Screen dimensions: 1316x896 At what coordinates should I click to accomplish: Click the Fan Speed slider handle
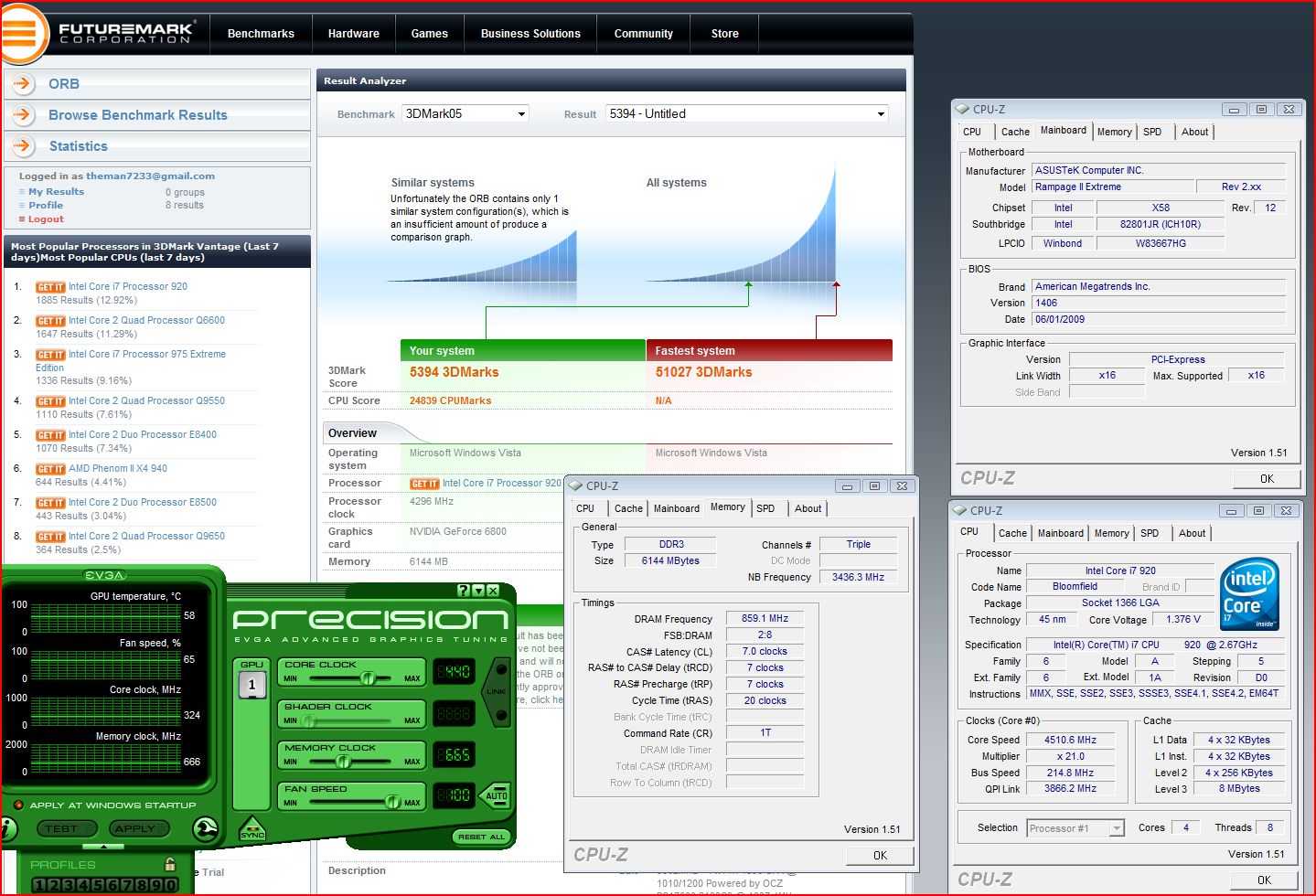click(x=391, y=802)
